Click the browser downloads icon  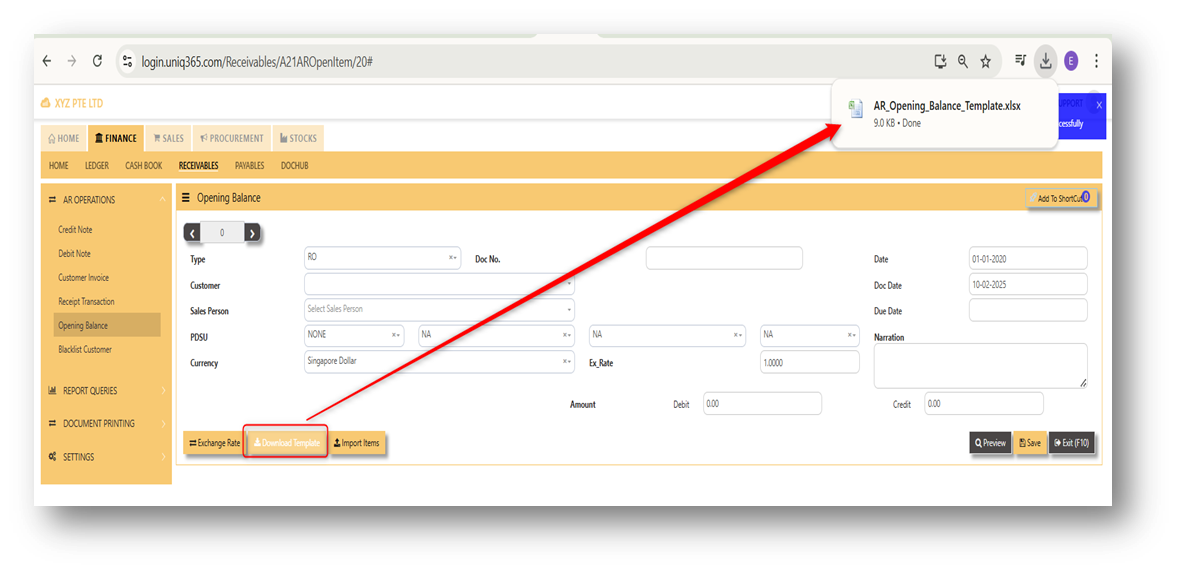(1045, 62)
